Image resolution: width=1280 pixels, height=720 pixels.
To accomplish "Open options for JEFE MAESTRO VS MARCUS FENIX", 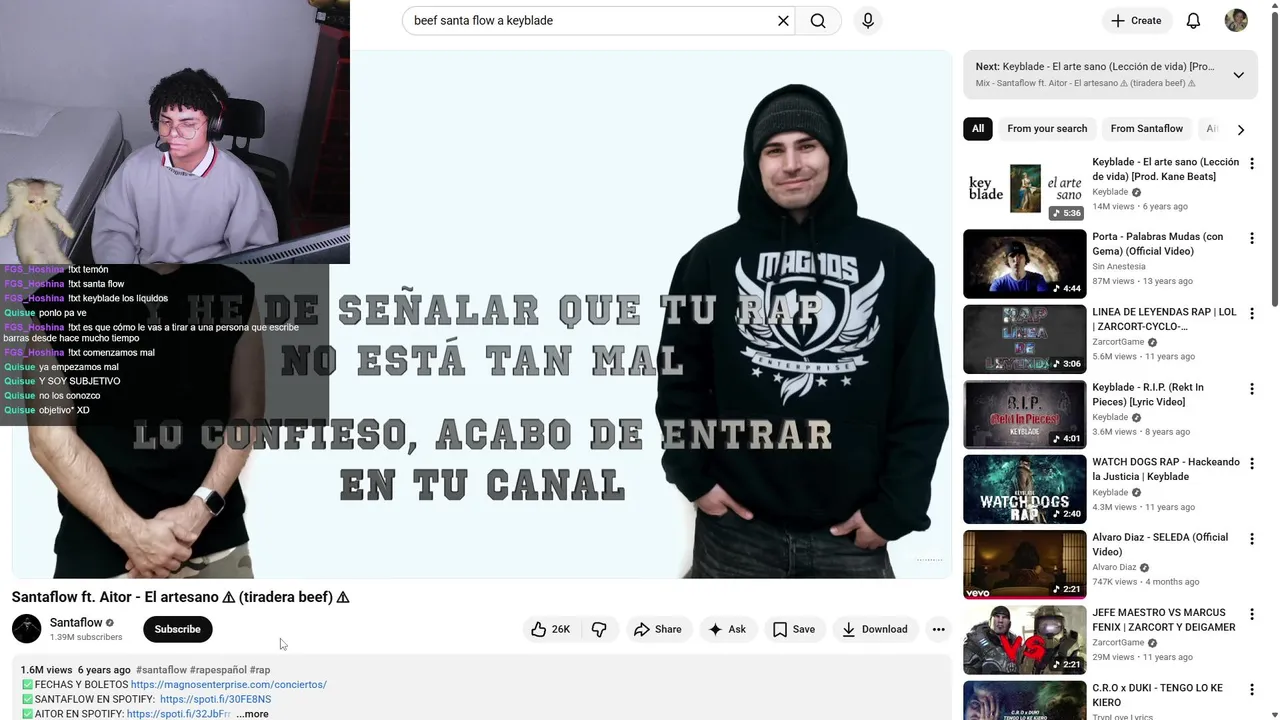I will point(1251,613).
